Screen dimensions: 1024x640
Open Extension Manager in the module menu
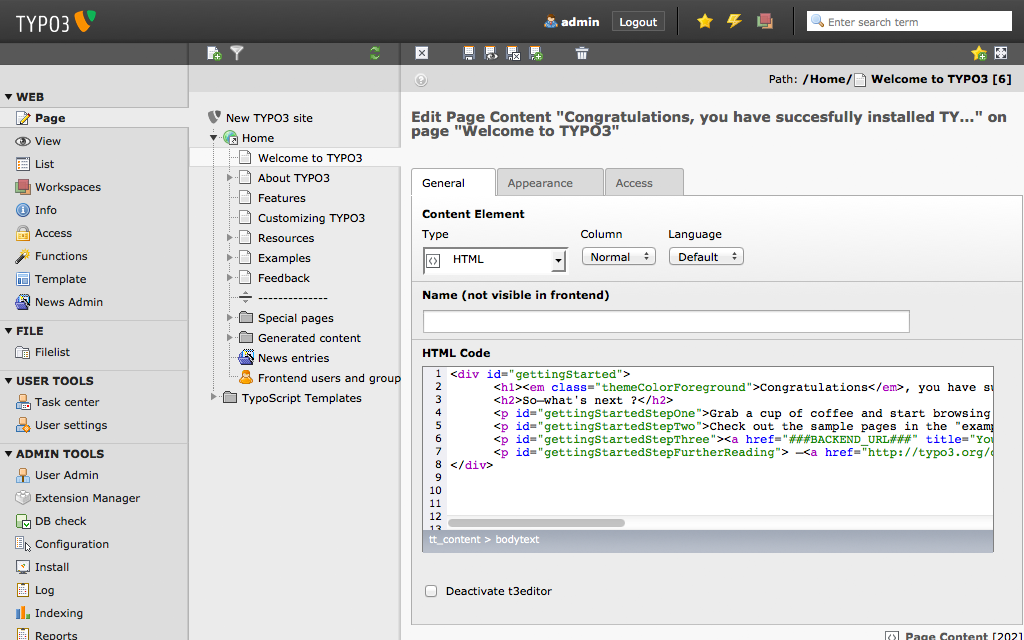[x=87, y=498]
